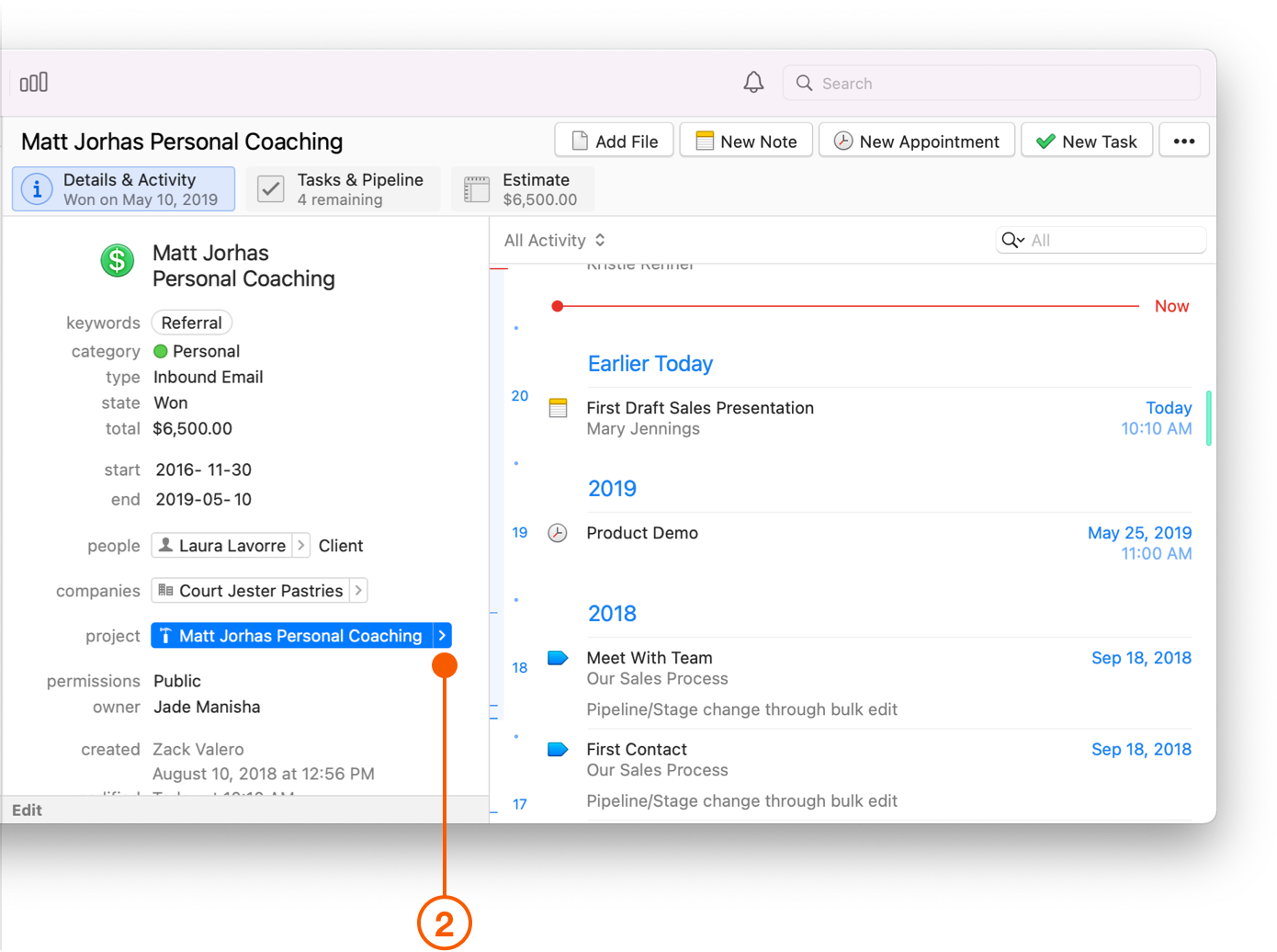The height and width of the screenshot is (952, 1277).
Task: Click clock icon for Product Demo
Action: click(x=558, y=533)
